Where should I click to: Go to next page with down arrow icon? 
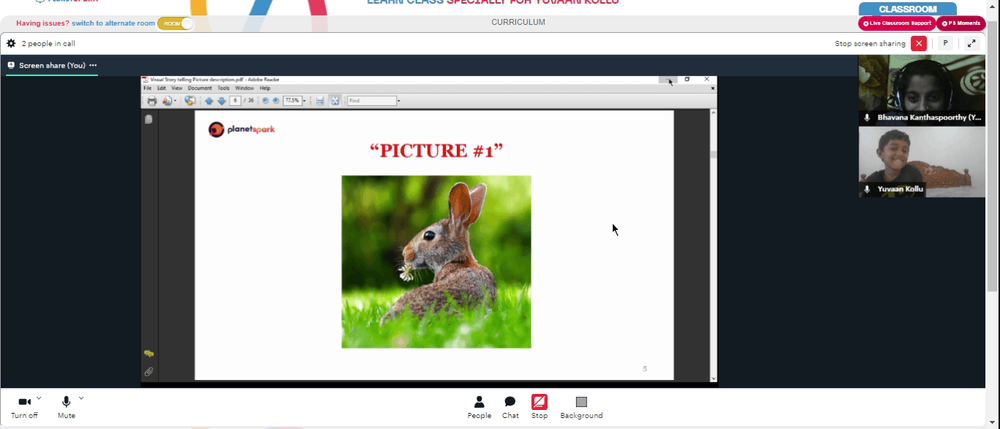[x=221, y=101]
